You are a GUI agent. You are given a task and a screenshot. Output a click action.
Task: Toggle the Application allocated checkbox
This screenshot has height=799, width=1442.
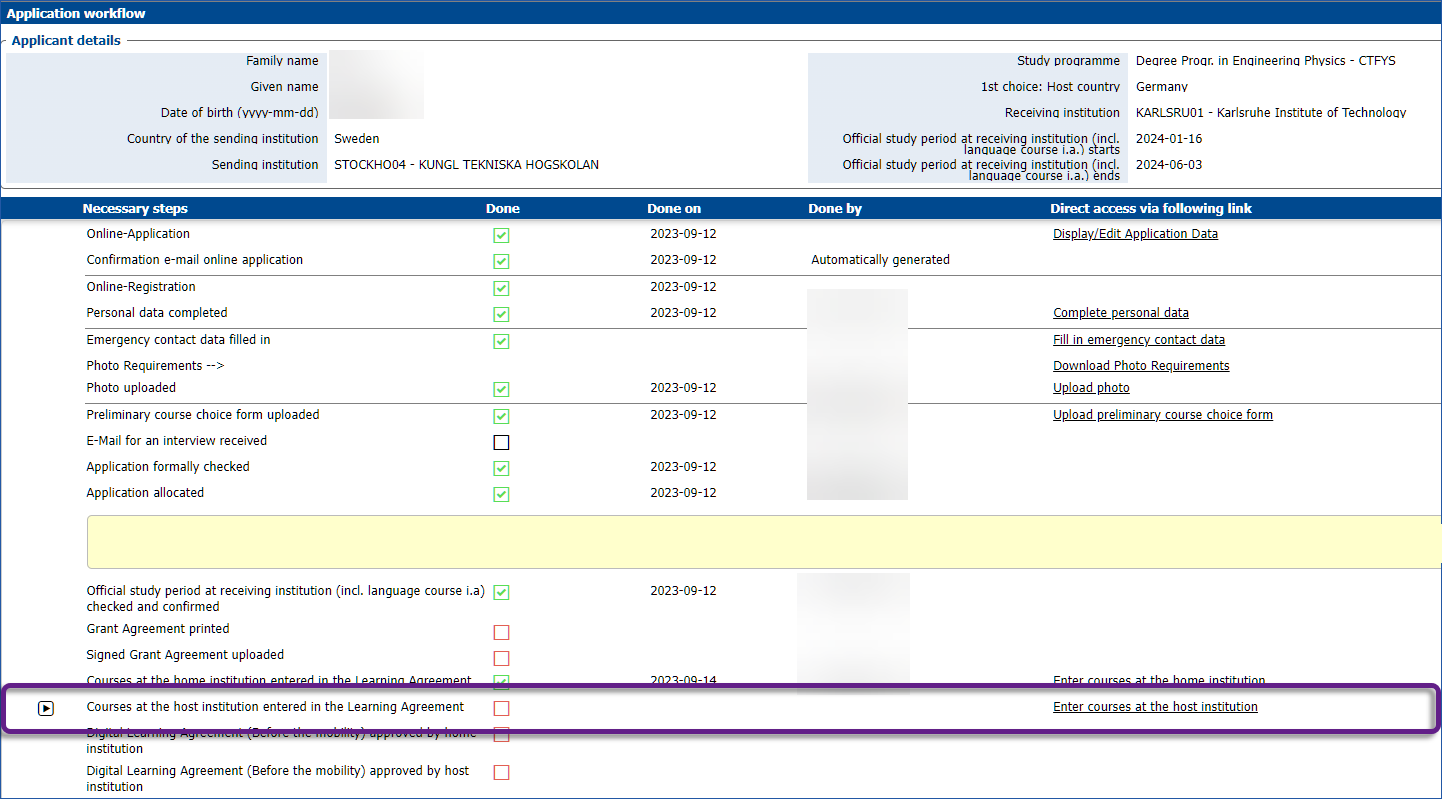[x=501, y=494]
